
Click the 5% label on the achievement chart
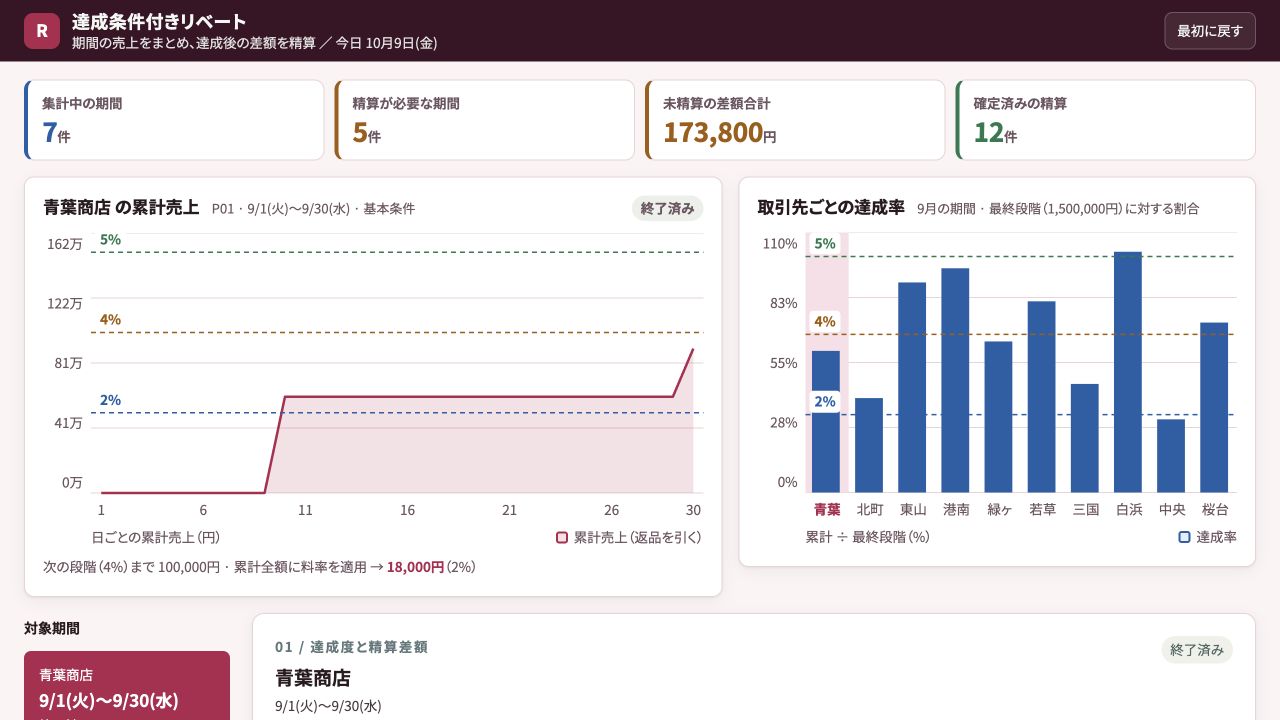(825, 243)
